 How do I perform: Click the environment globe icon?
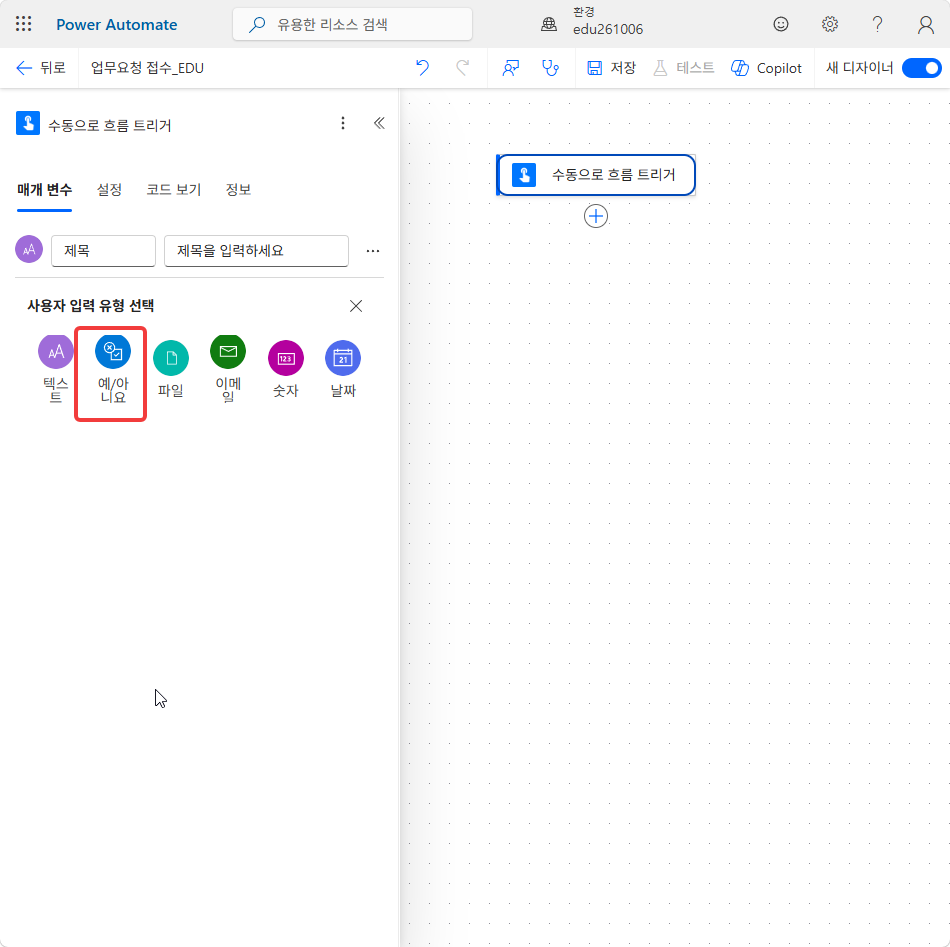point(549,24)
